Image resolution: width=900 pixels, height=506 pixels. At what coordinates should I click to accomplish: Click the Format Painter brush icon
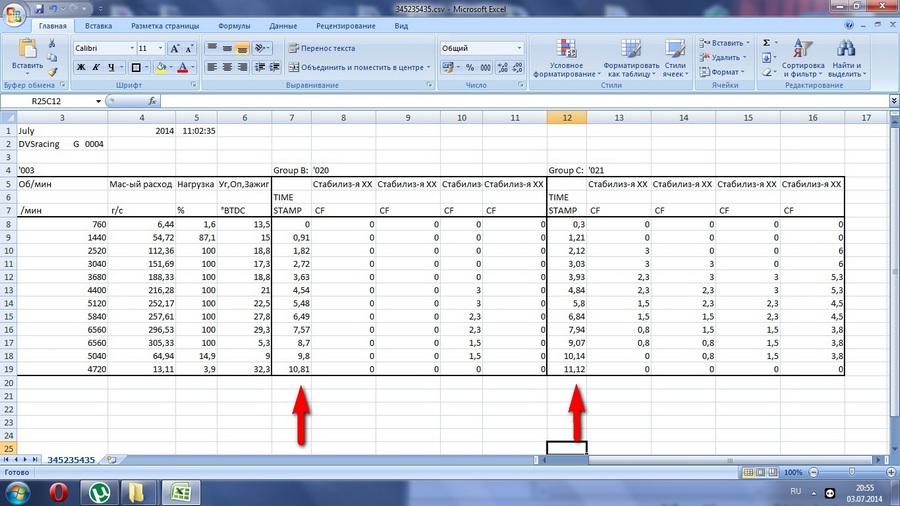coord(52,73)
